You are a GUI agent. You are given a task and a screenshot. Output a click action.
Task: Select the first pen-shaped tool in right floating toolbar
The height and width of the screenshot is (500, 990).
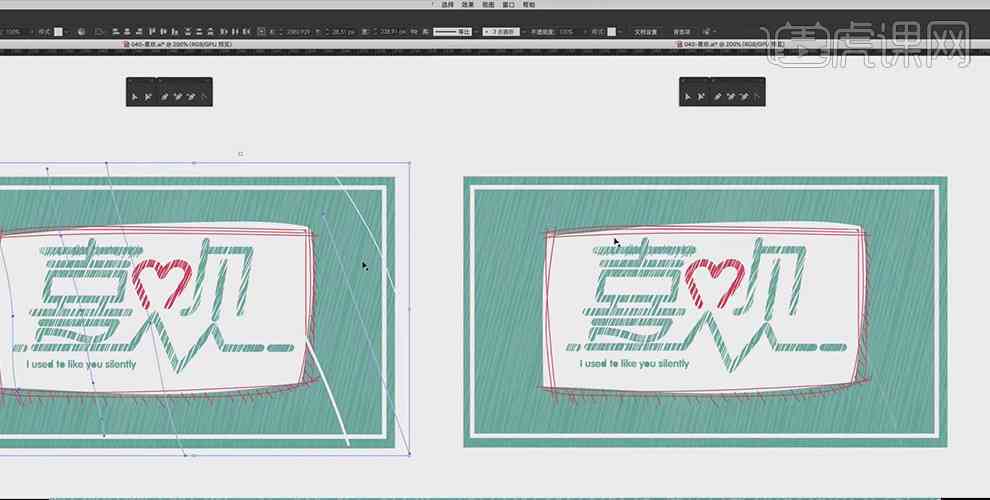(x=717, y=96)
